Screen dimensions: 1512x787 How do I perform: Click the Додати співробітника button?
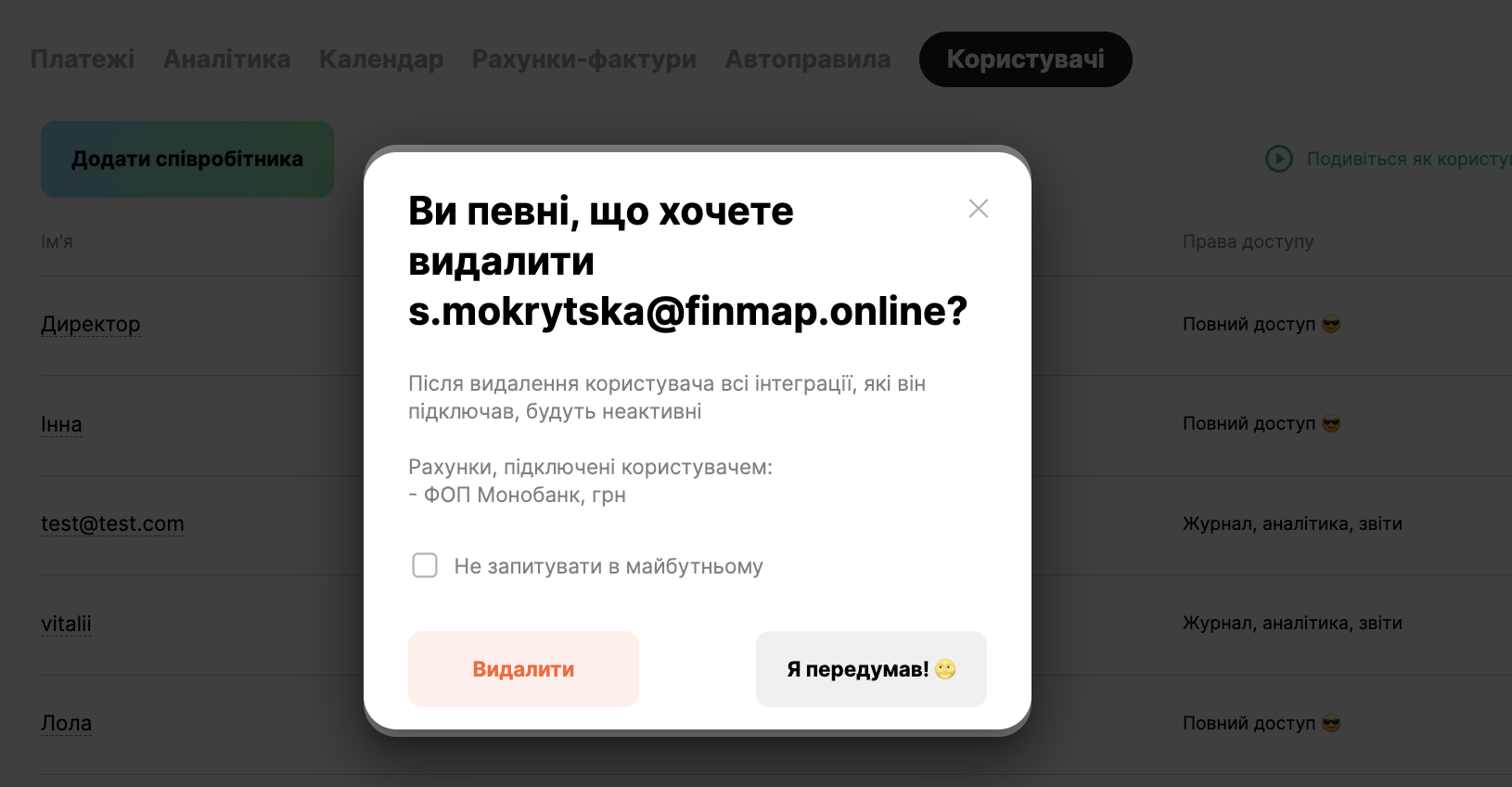pyautogui.click(x=187, y=159)
